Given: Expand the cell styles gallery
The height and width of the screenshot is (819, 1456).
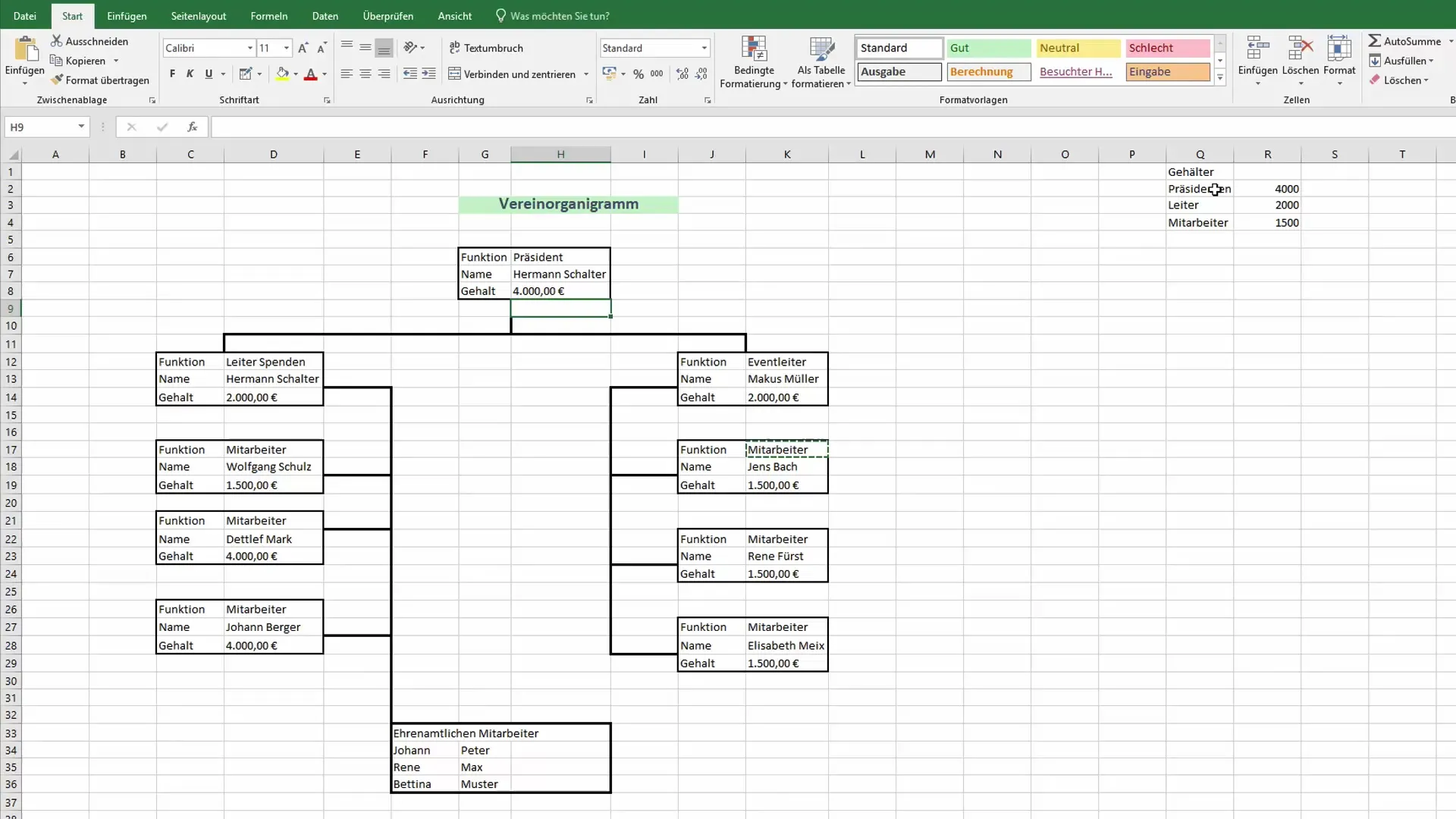Looking at the screenshot, I should (1220, 77).
